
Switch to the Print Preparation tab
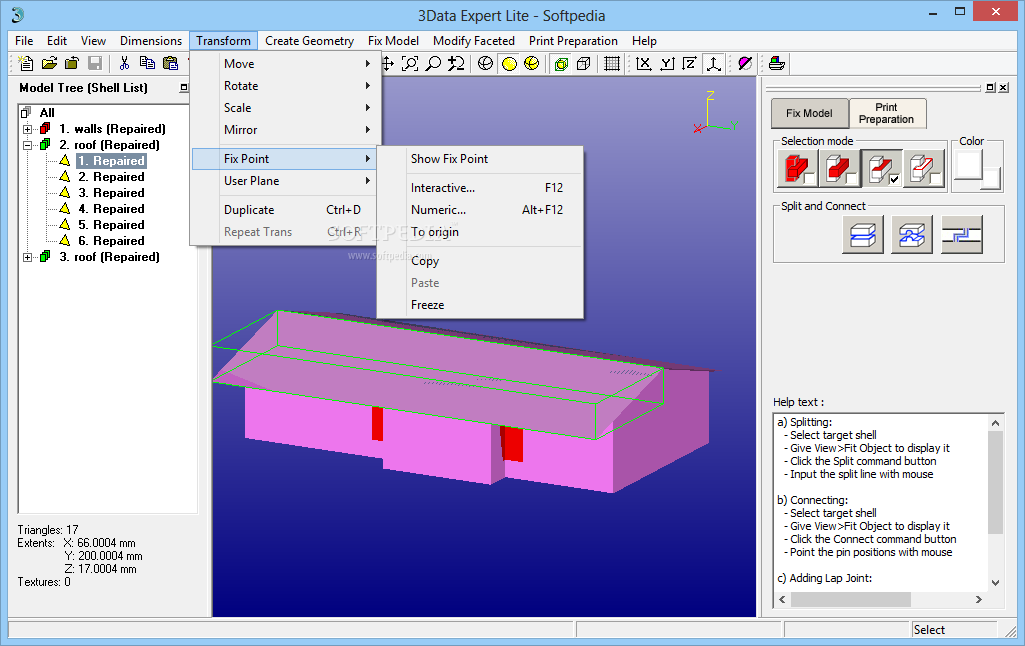[886, 113]
